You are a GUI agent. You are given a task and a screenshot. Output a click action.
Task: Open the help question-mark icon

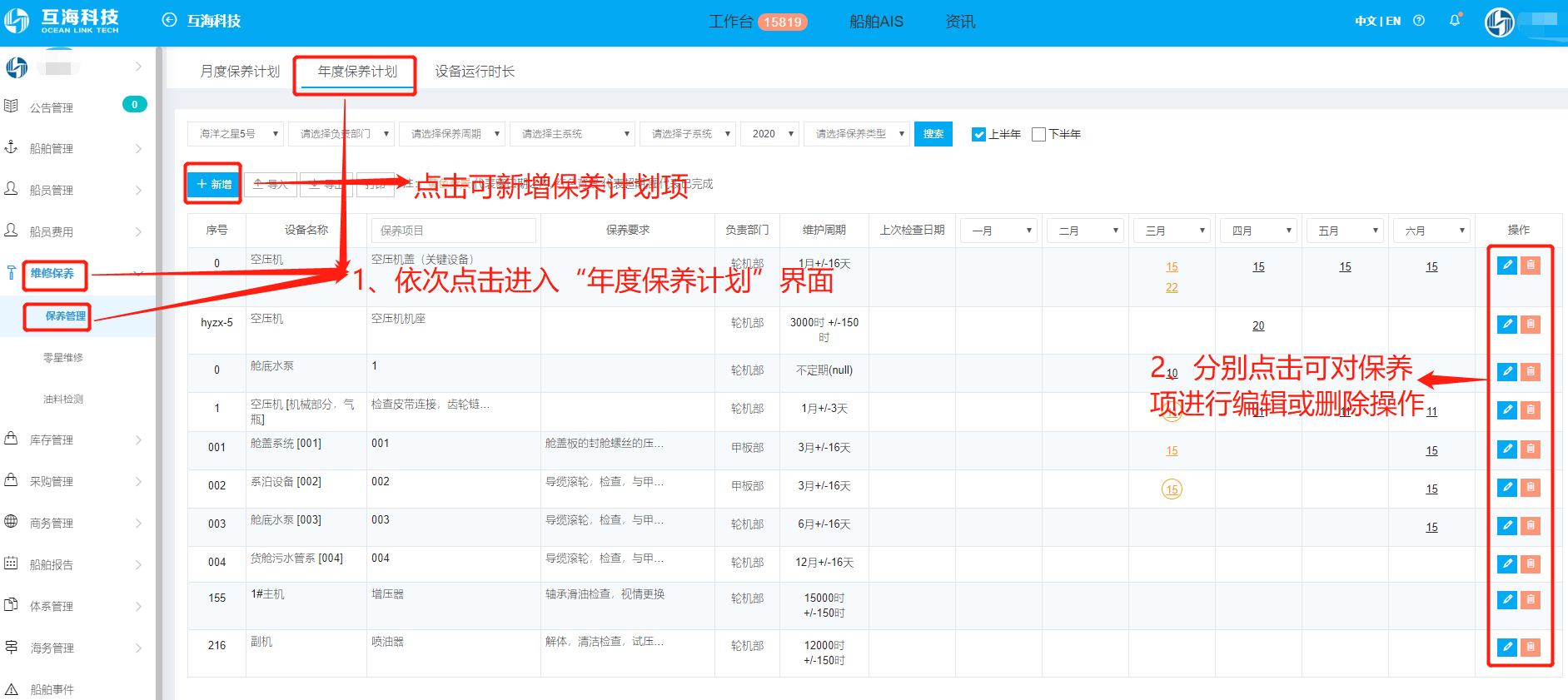(1419, 21)
